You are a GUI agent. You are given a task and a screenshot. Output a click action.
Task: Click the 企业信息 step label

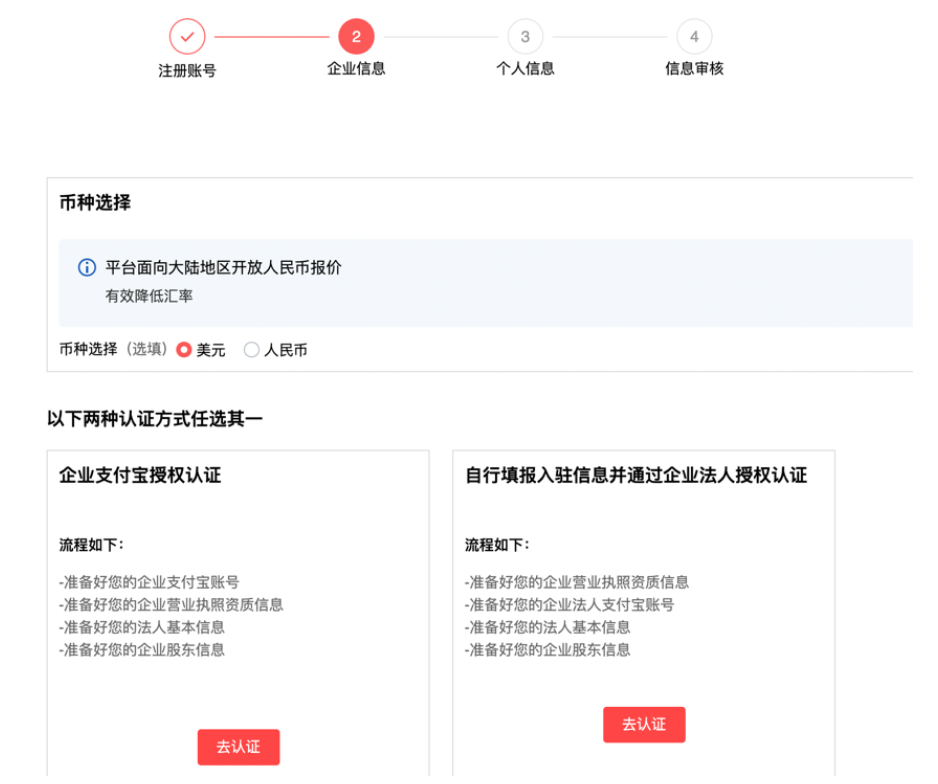click(356, 69)
